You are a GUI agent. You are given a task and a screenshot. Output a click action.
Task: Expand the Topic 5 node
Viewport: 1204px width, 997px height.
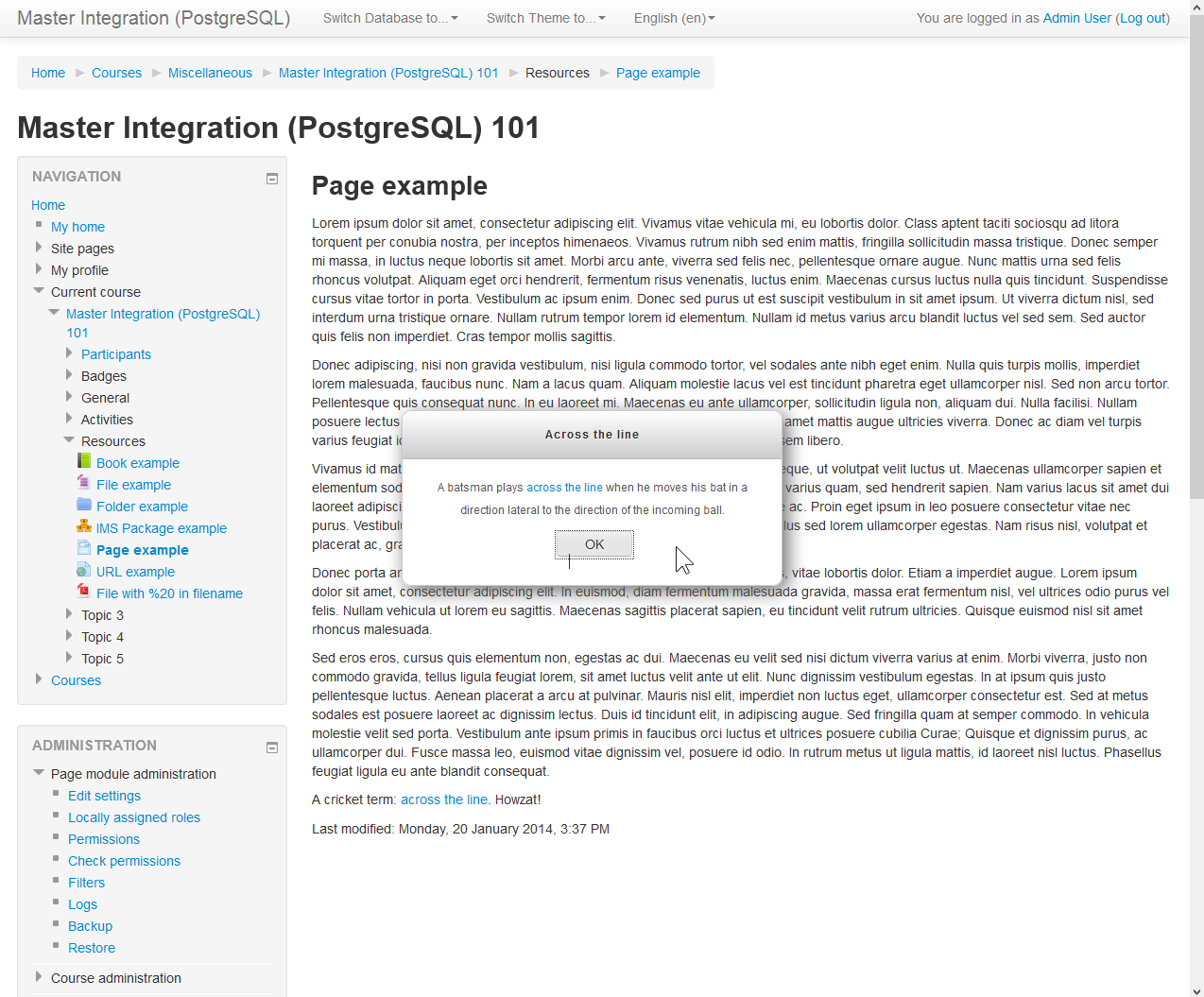(69, 658)
